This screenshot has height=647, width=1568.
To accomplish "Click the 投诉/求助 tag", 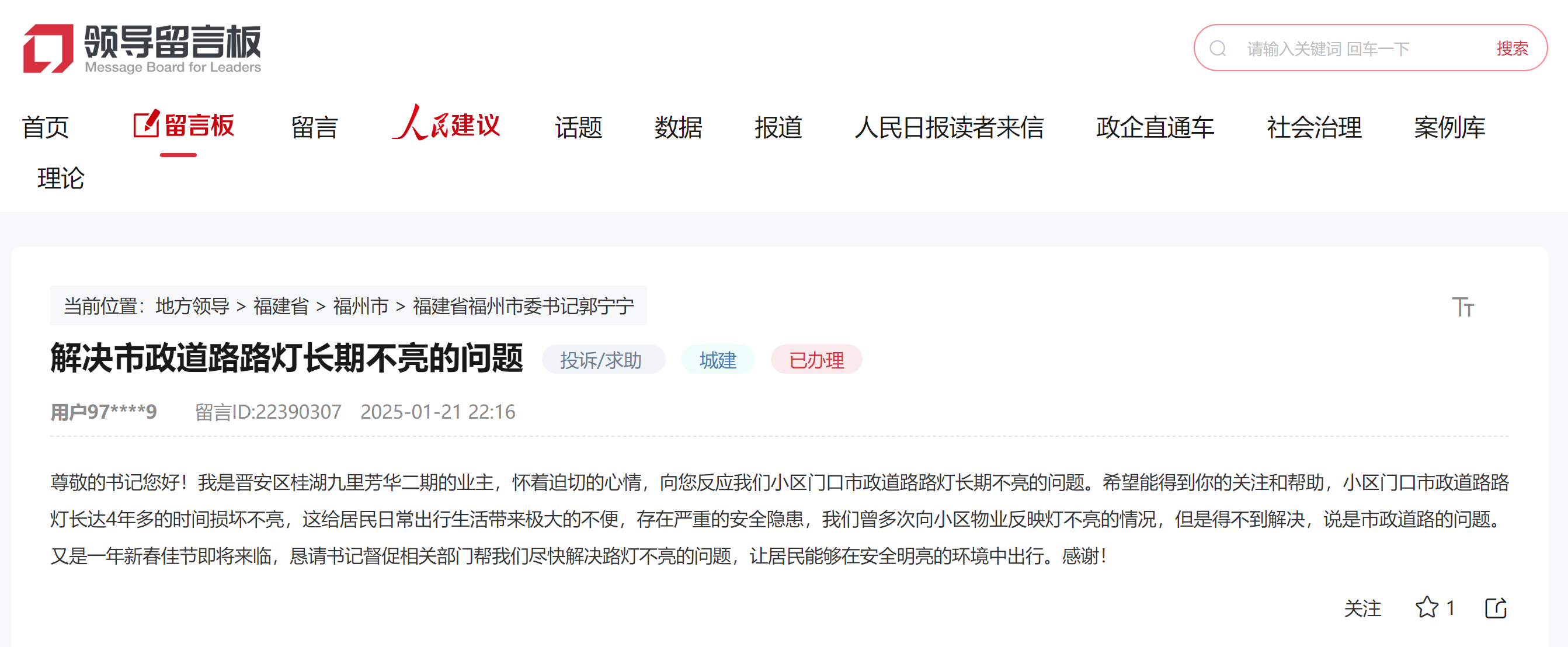I will pos(602,360).
